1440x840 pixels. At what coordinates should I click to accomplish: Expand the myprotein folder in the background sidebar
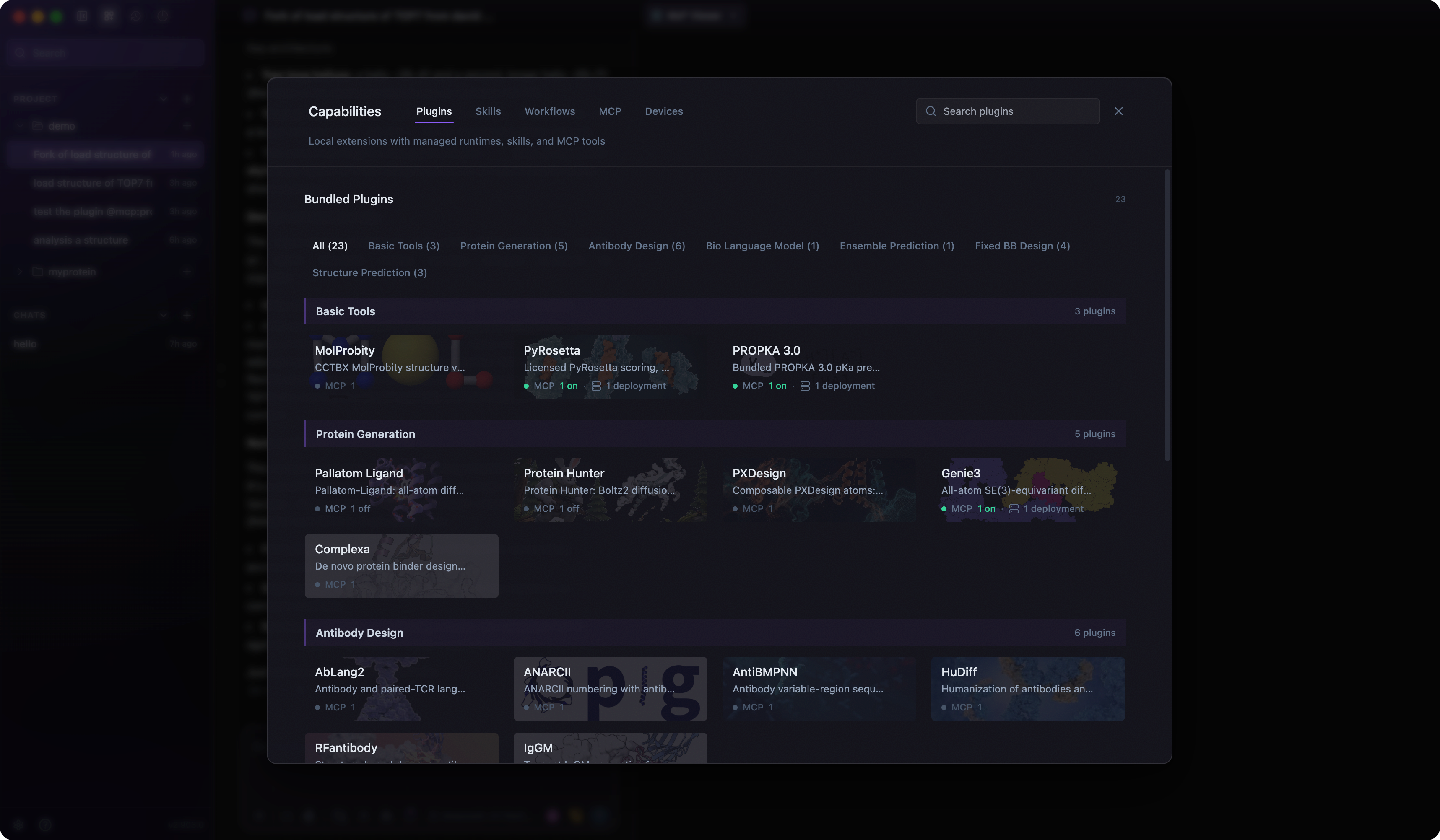tap(20, 272)
